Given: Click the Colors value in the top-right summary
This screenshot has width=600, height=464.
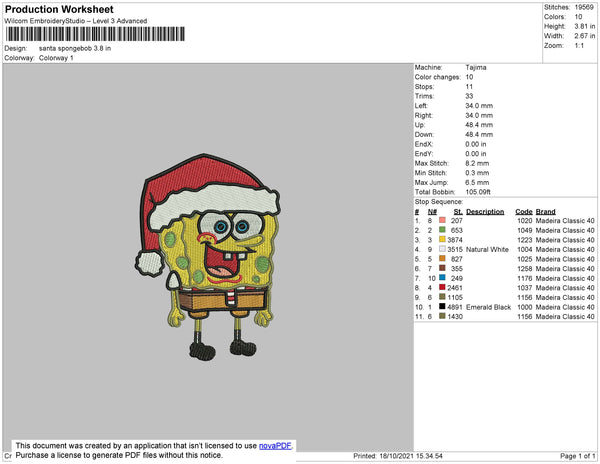Looking at the screenshot, I should [578, 17].
